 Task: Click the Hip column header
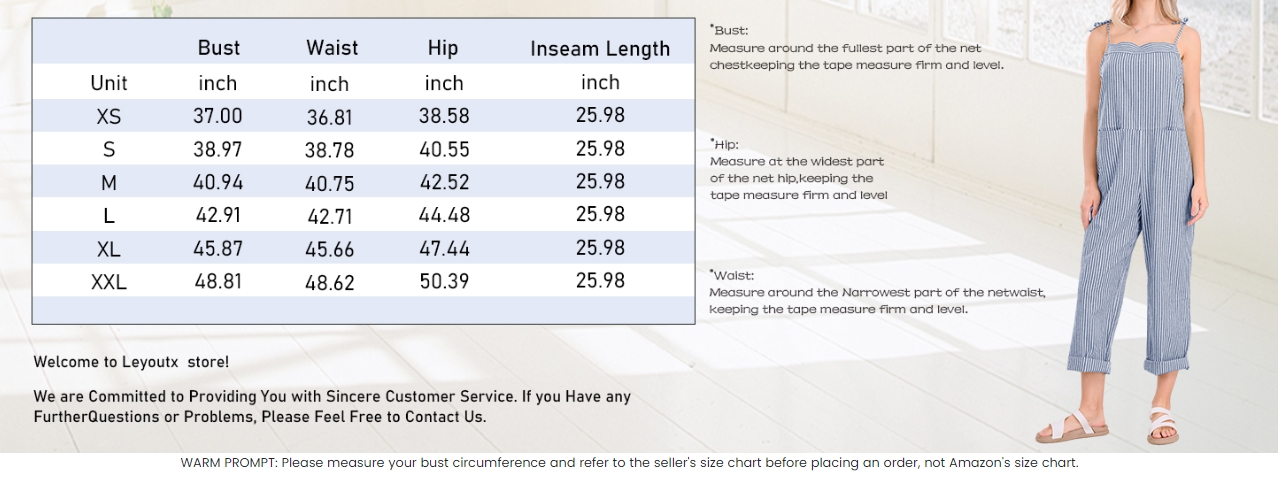[x=442, y=47]
